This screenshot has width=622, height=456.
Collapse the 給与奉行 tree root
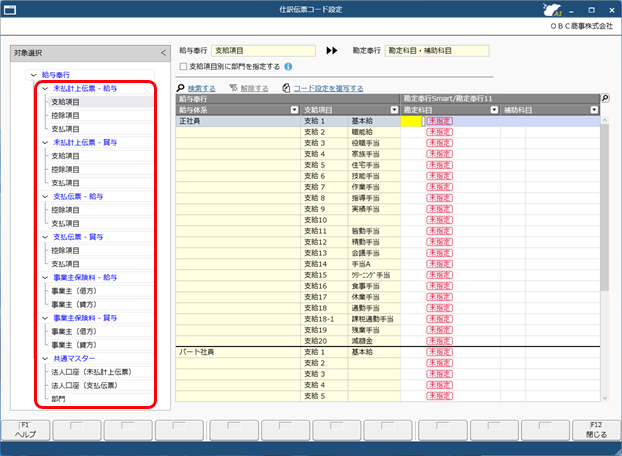34,75
